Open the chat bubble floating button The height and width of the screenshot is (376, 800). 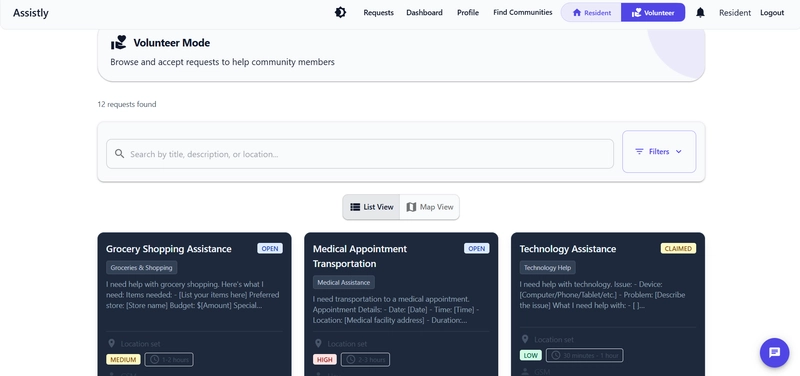click(x=774, y=353)
